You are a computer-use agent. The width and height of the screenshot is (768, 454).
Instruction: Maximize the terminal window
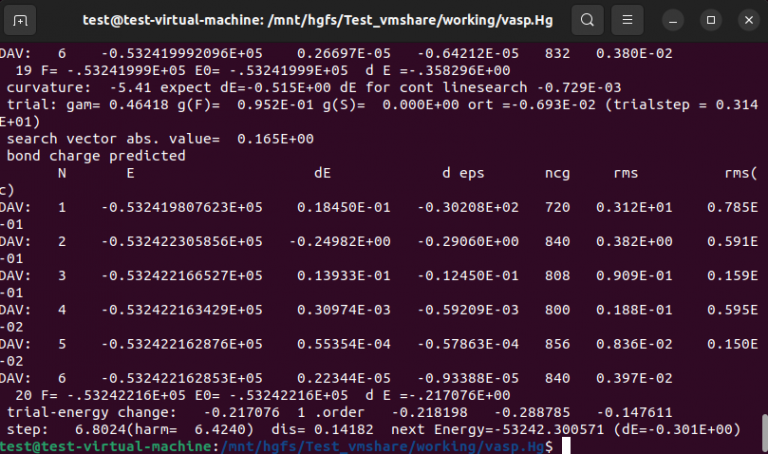[x=712, y=19]
